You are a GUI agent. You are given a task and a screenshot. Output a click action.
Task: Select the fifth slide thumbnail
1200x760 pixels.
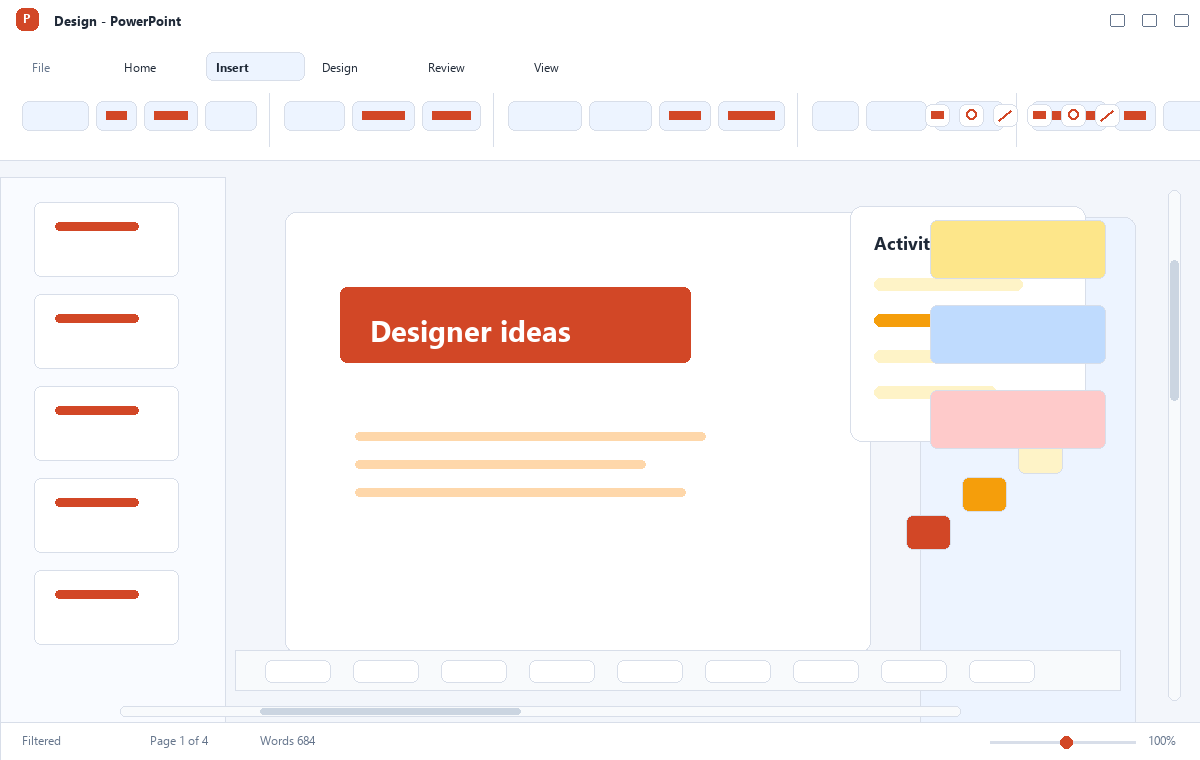[x=106, y=607]
